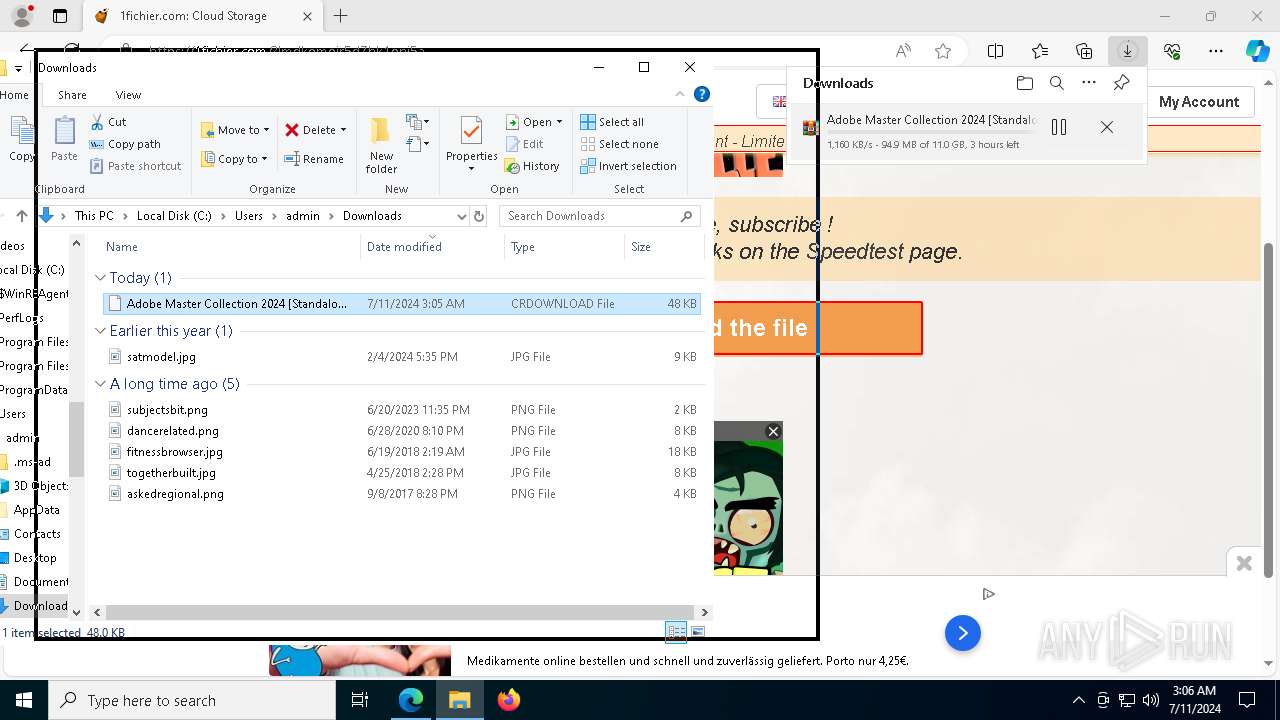
Task: Open the Delete dropdown arrow
Action: pos(343,130)
